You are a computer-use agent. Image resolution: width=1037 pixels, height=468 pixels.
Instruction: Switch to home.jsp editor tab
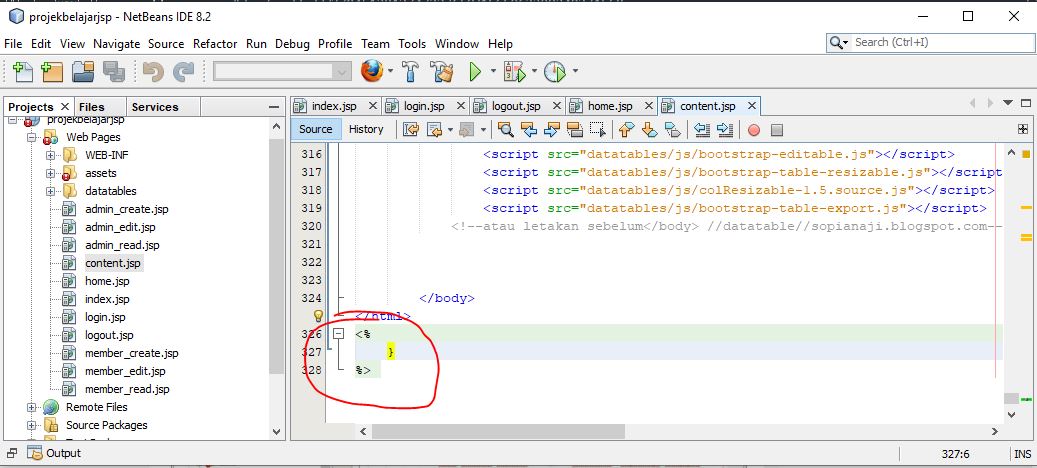coord(610,106)
